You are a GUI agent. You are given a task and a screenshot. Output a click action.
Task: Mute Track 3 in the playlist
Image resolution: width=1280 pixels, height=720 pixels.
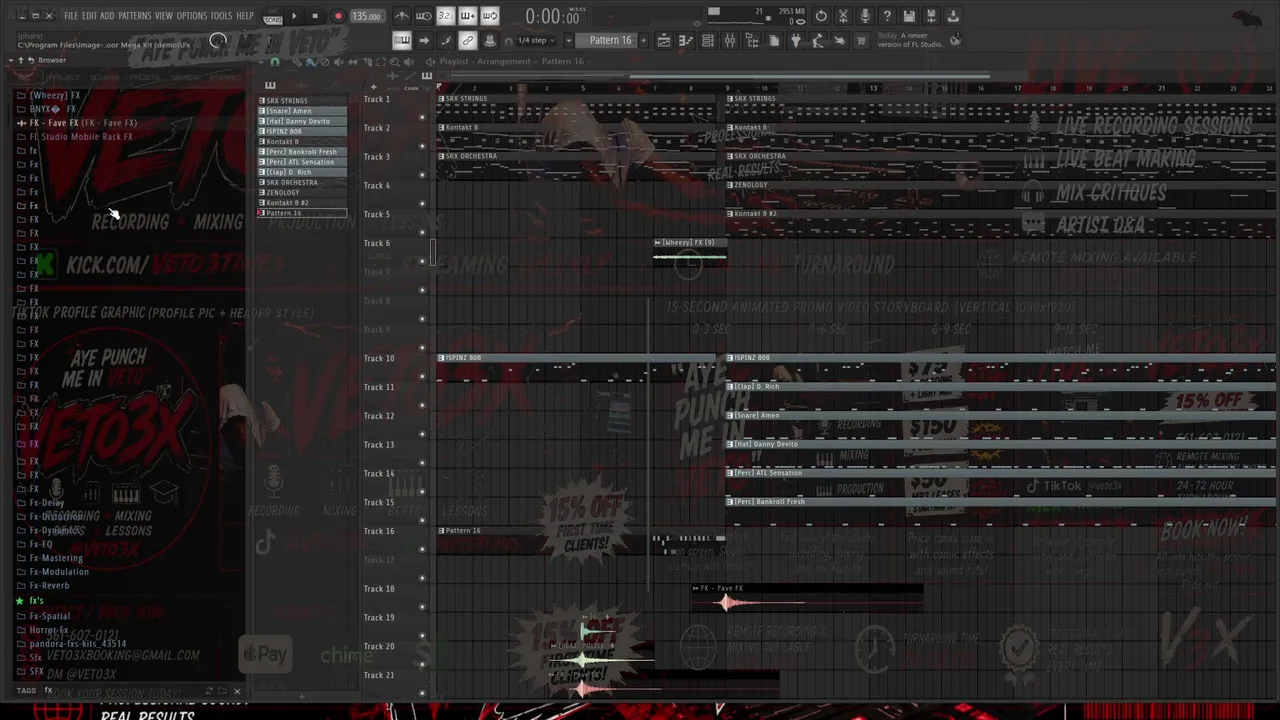tap(422, 175)
